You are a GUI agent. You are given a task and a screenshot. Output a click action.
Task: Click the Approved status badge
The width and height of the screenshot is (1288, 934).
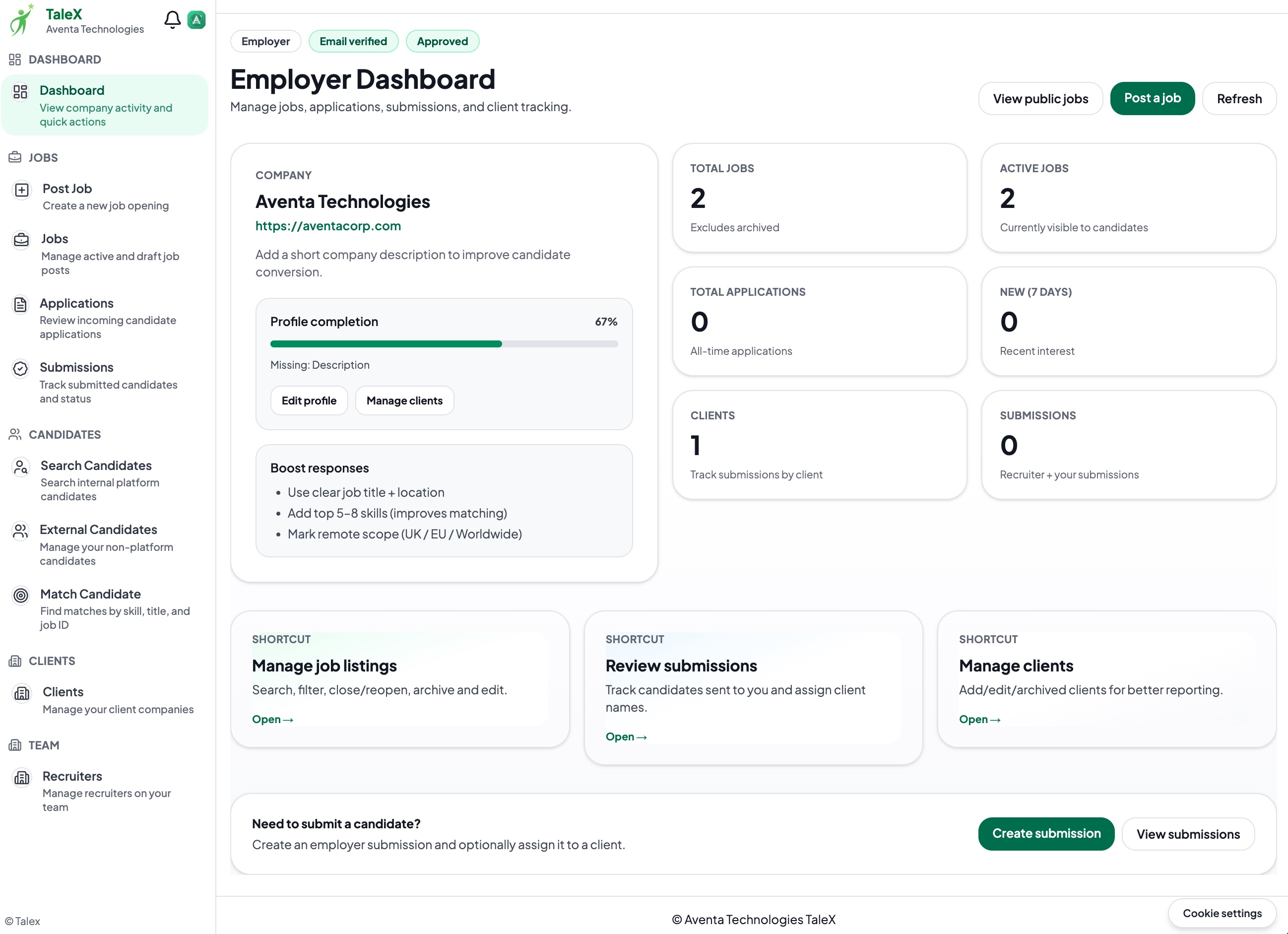coord(443,41)
